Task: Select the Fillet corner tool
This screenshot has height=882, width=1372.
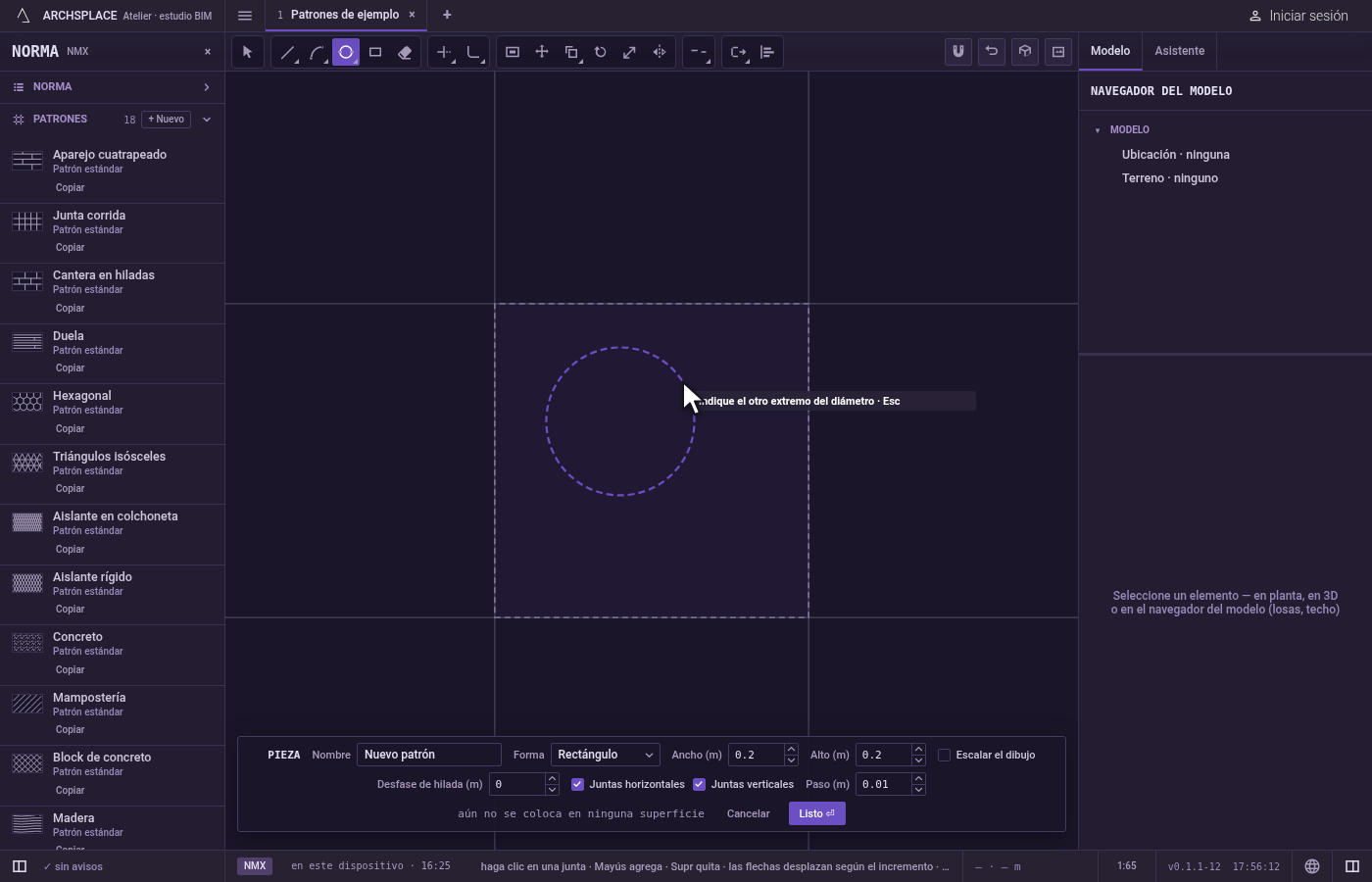Action: [x=473, y=52]
